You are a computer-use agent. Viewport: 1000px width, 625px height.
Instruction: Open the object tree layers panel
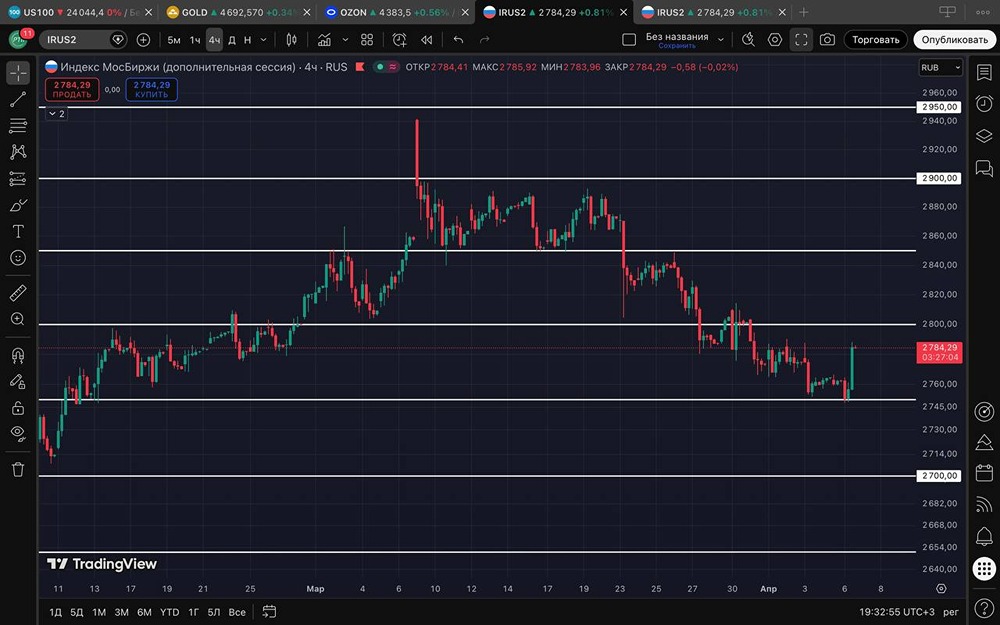(984, 136)
